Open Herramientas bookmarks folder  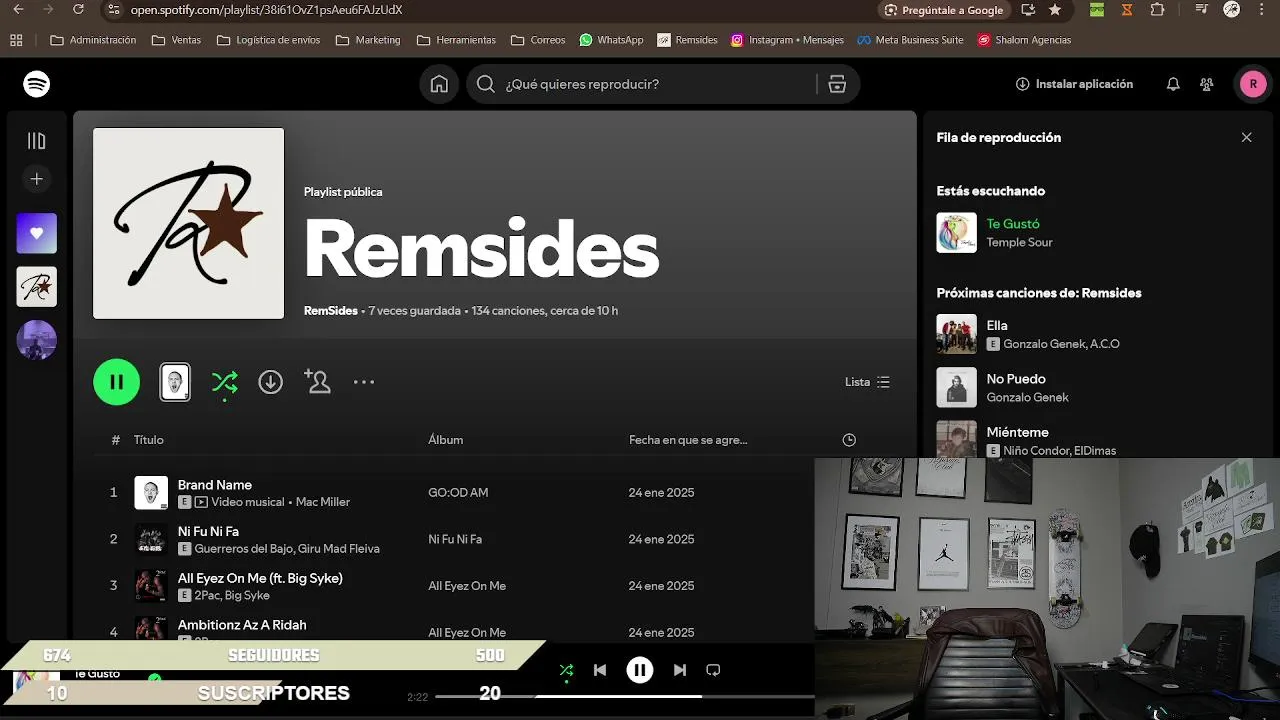click(x=456, y=40)
